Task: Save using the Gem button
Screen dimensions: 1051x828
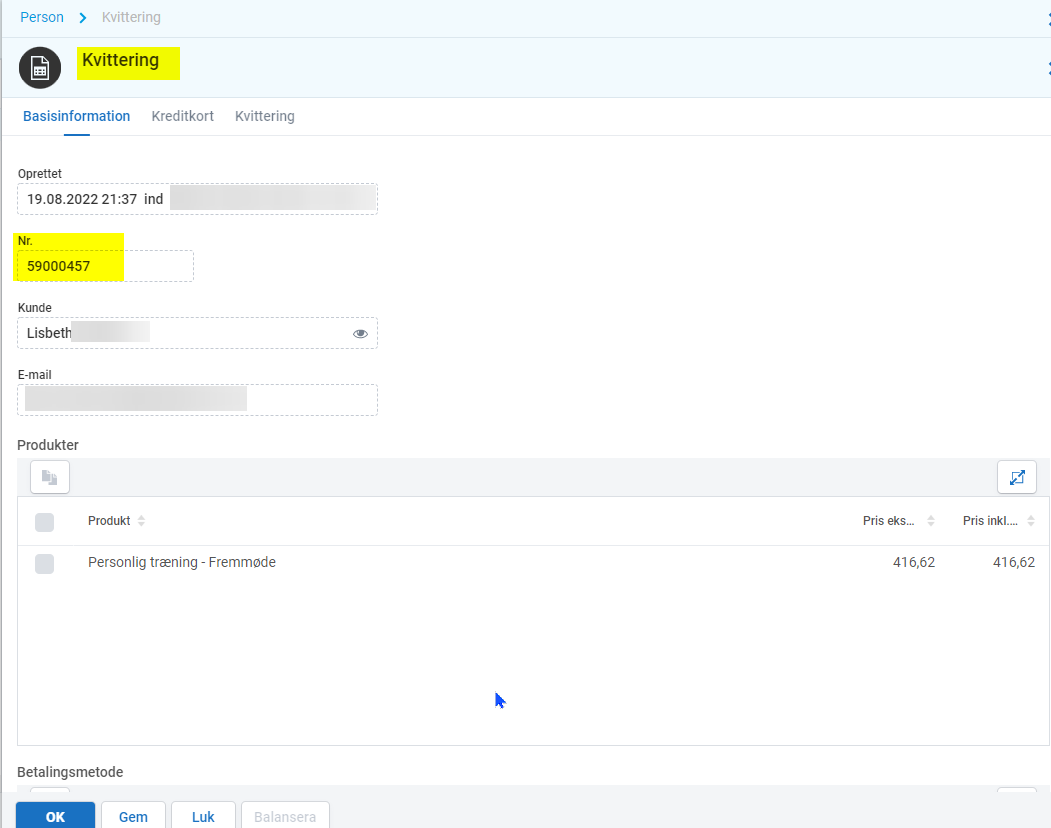Action: 133,816
